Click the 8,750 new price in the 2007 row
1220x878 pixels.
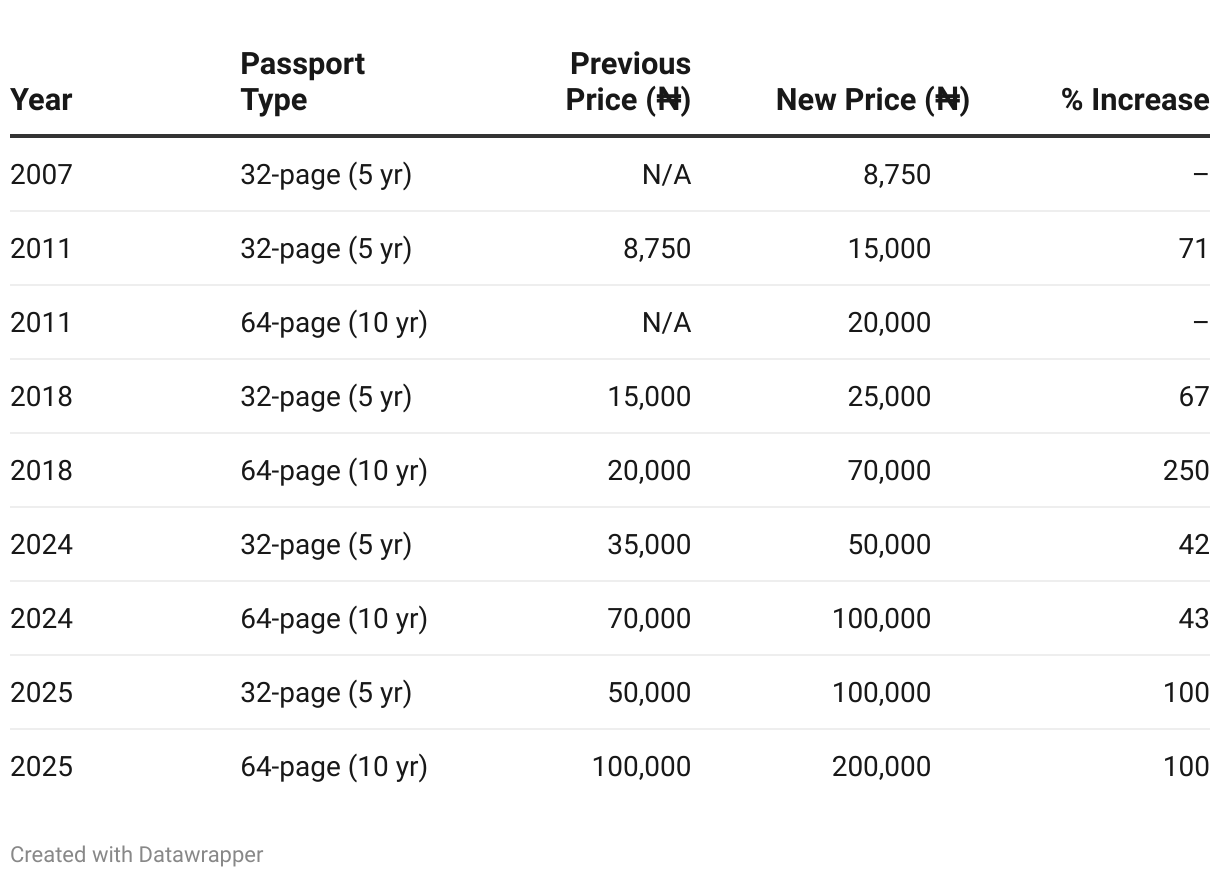897,175
